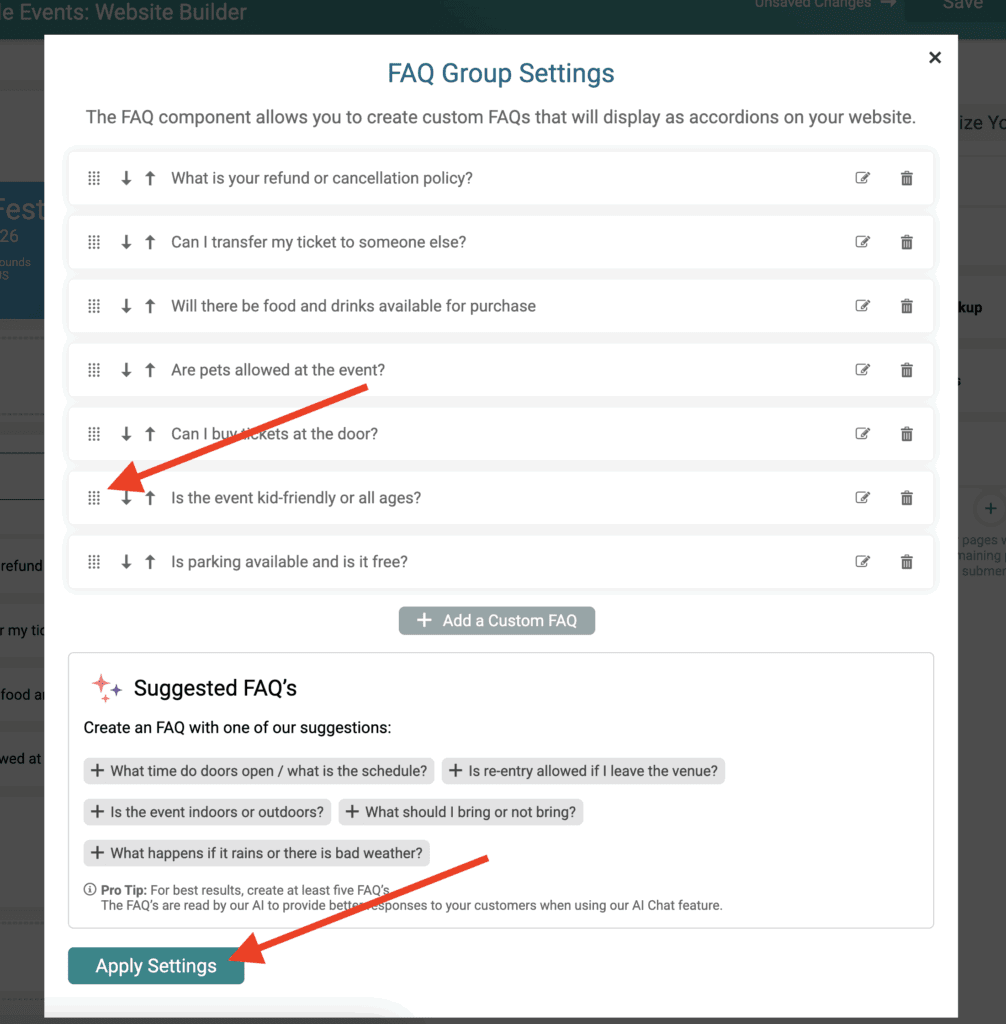This screenshot has width=1006, height=1024.
Task: Click drag handle of kid-friendly FAQ row
Action: (x=94, y=498)
